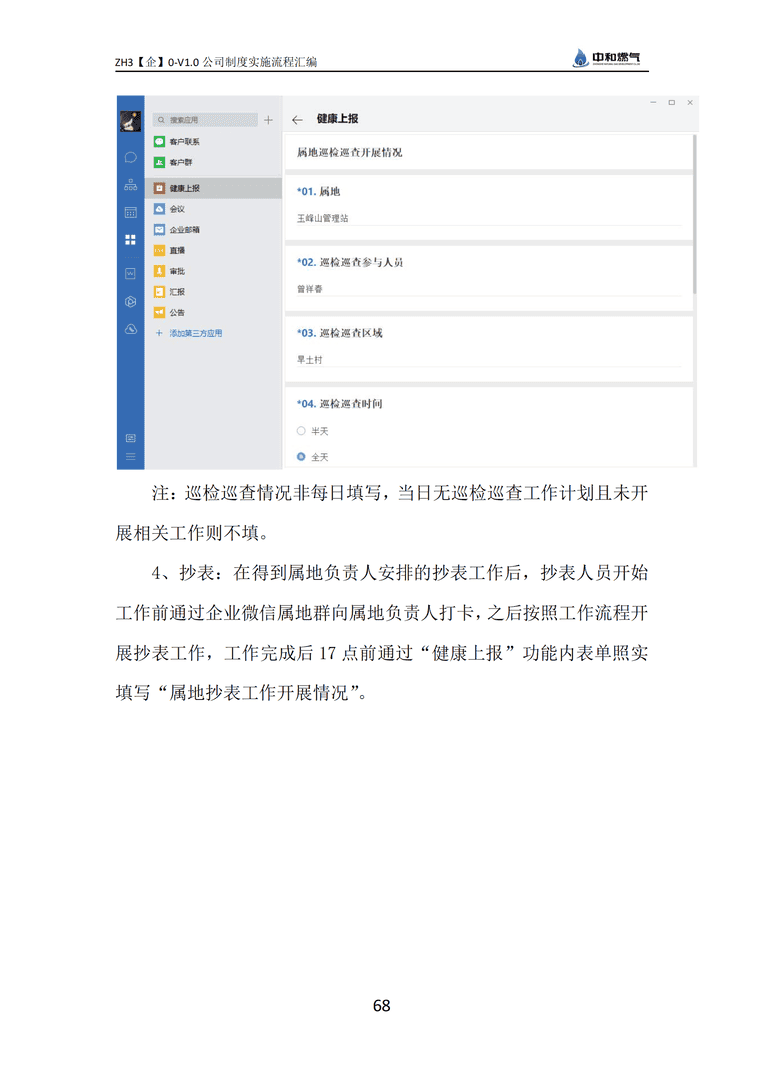Screen dimensions: 764x1080
Task: Open the 直播 app
Action: click(214, 250)
